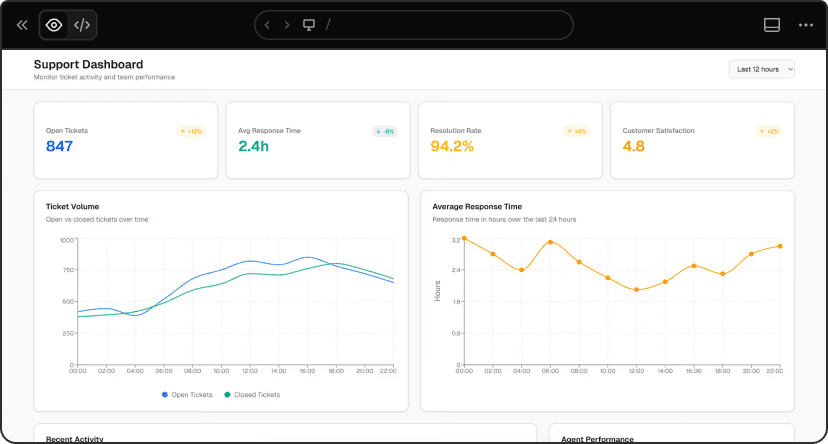Click 06:00 data point on response chart
Image resolution: width=828 pixels, height=444 pixels.
(550, 242)
